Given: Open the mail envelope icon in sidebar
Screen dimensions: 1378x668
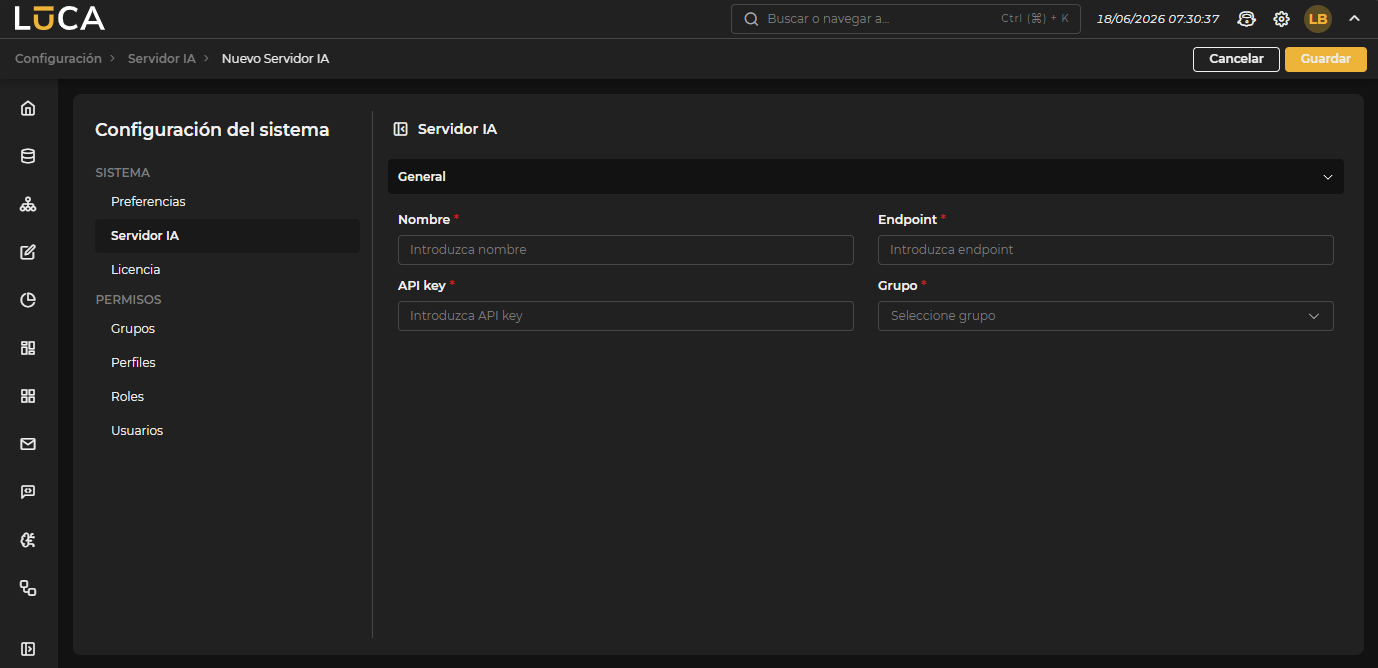Looking at the screenshot, I should coord(28,444).
